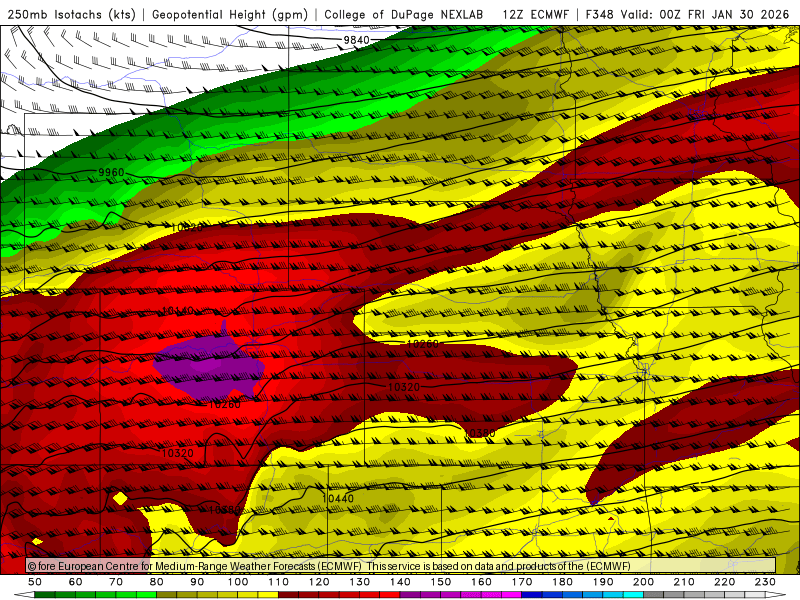Click the 210 knot legend value
800x600 pixels.
(x=684, y=582)
